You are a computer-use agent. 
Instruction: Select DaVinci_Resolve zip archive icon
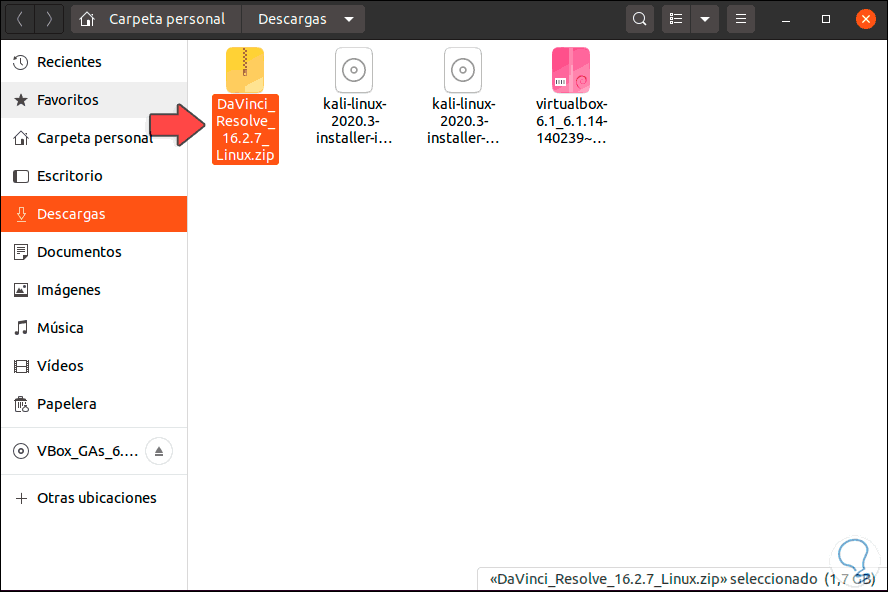(x=245, y=70)
